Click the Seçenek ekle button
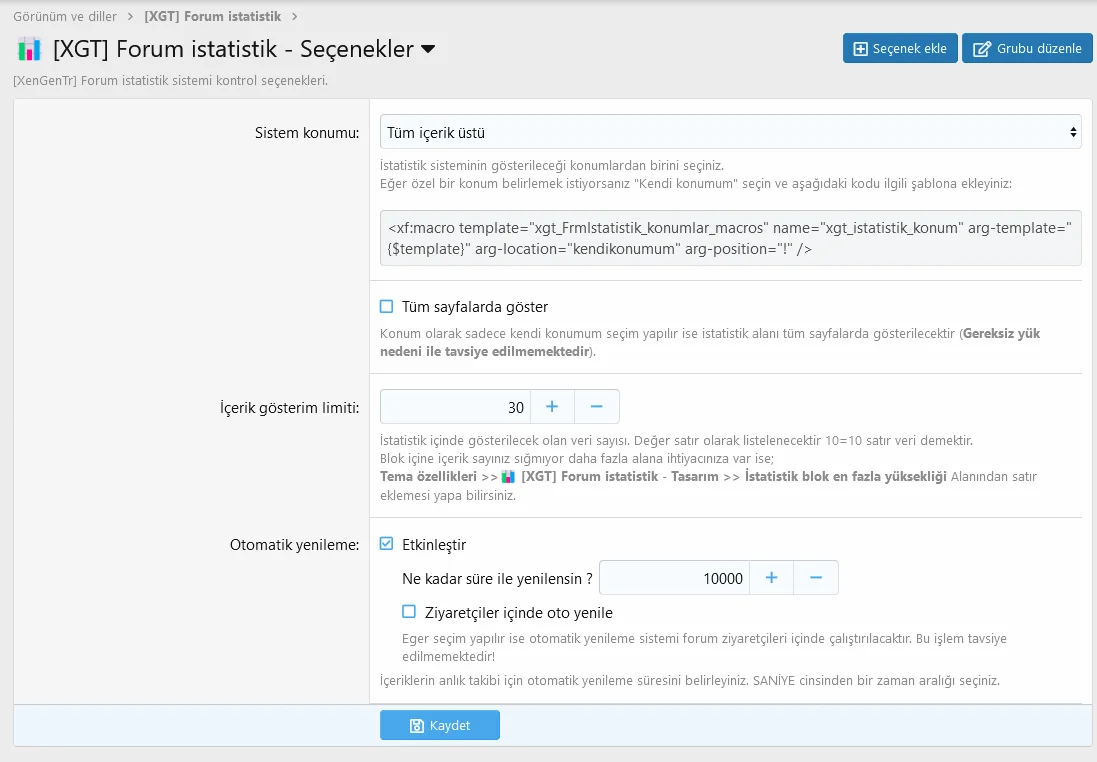 point(900,48)
